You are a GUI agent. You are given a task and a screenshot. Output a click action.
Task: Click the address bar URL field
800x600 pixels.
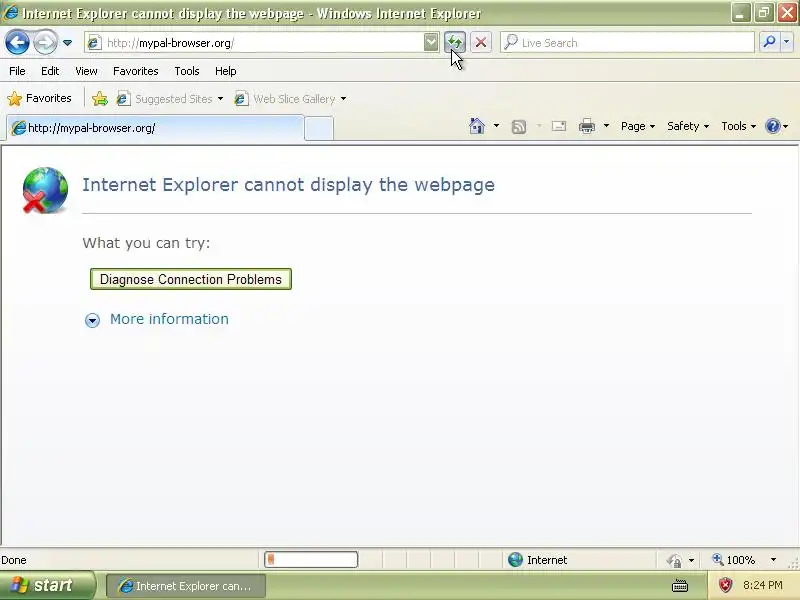[x=254, y=43]
